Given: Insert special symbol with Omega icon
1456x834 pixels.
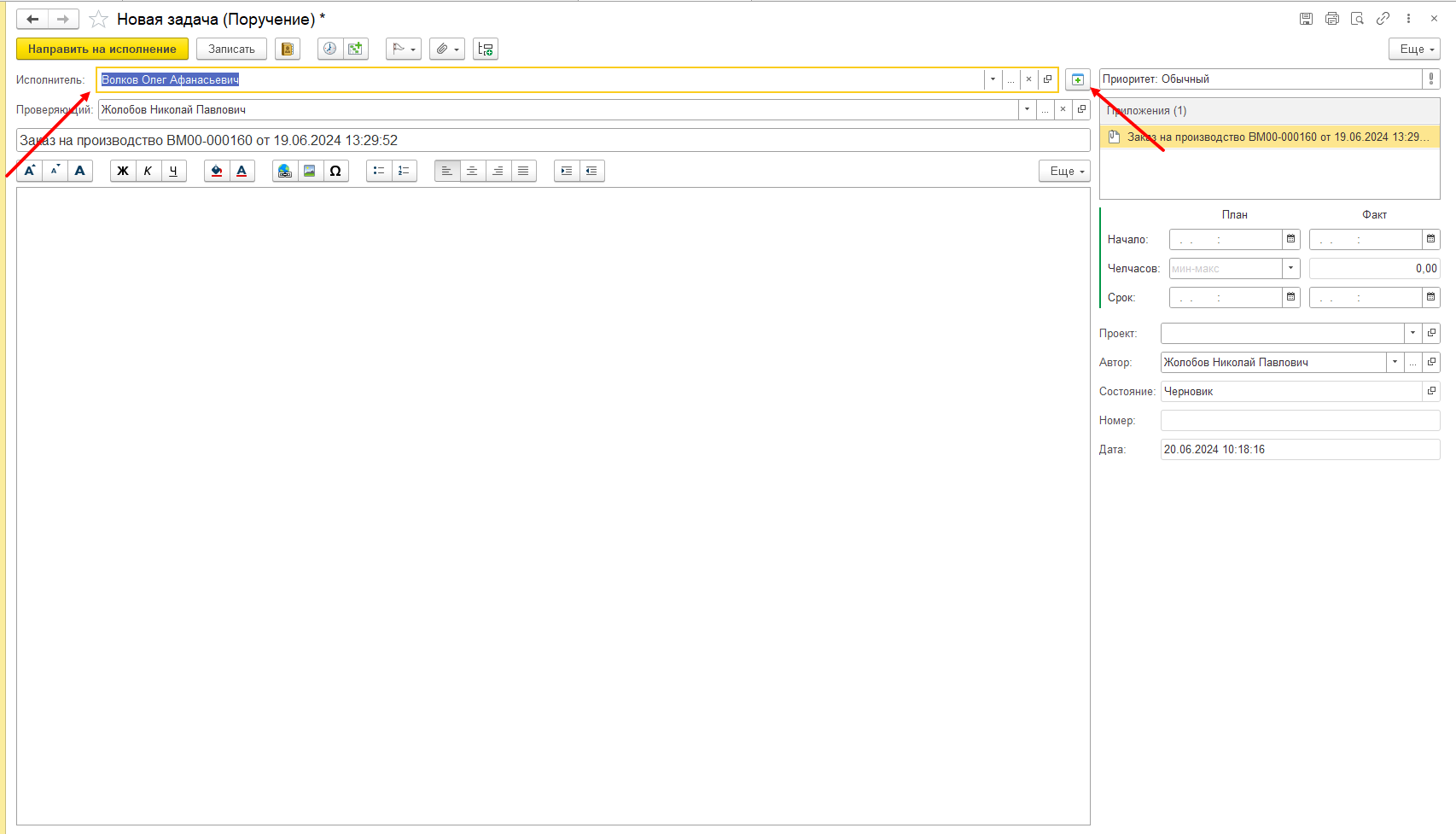Looking at the screenshot, I should coord(335,171).
